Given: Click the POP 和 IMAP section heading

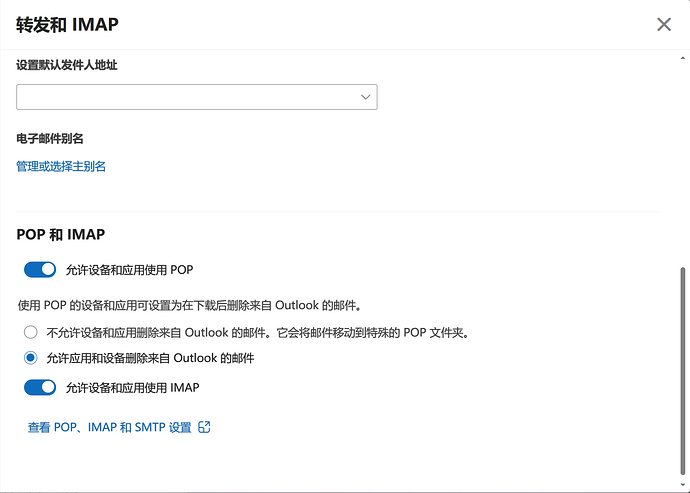Looking at the screenshot, I should point(61,235).
